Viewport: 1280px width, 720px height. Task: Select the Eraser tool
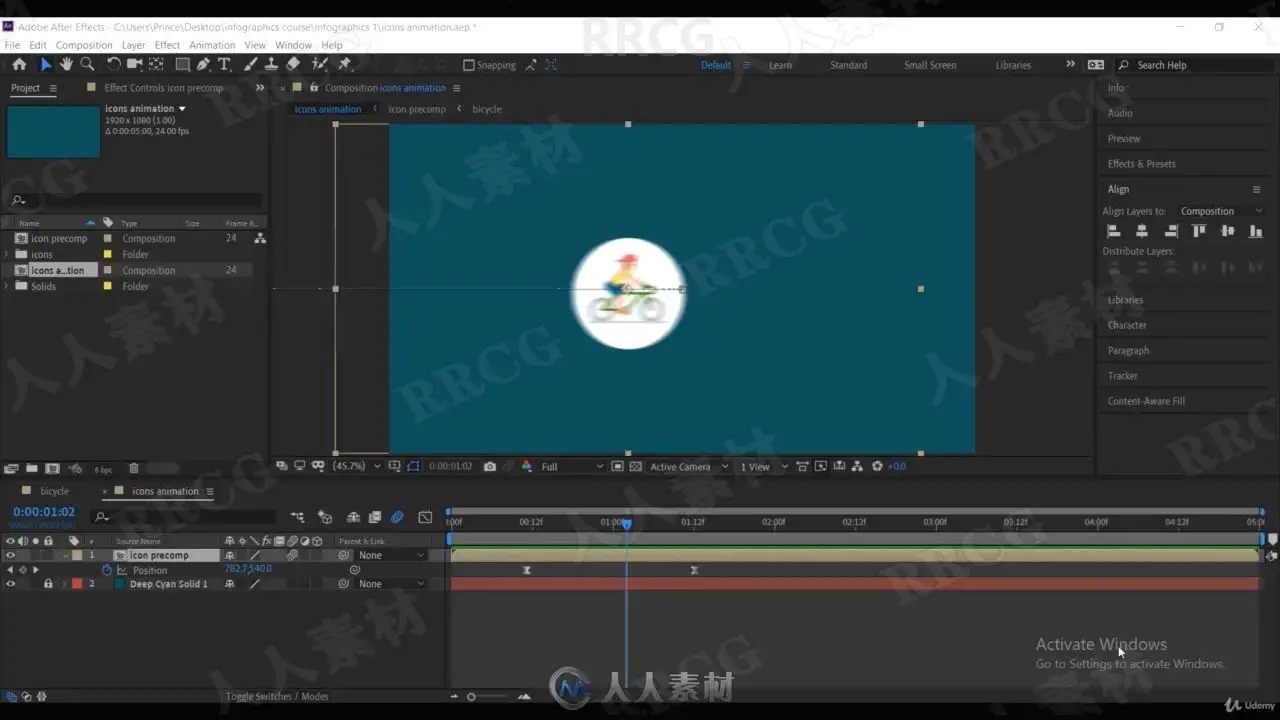tap(293, 64)
